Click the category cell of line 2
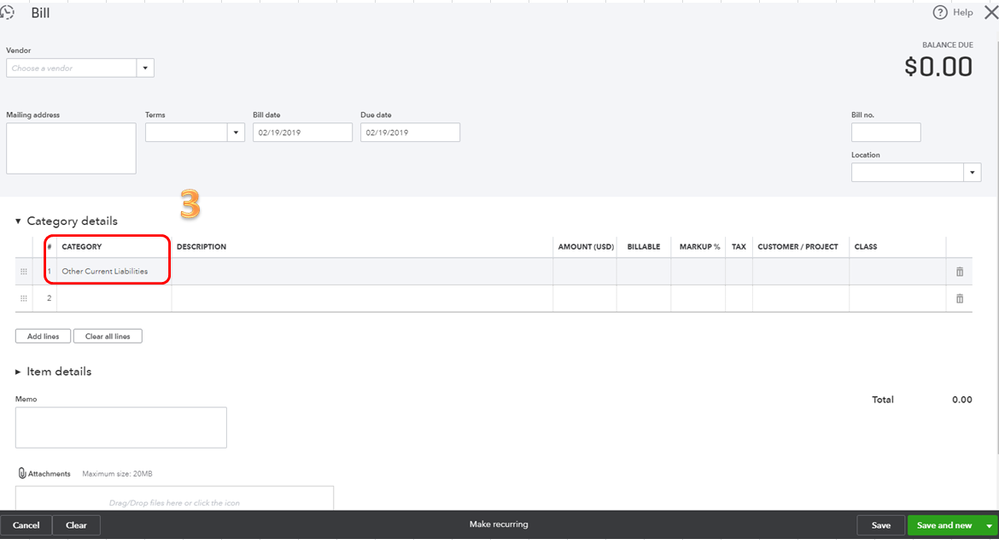 pos(113,299)
